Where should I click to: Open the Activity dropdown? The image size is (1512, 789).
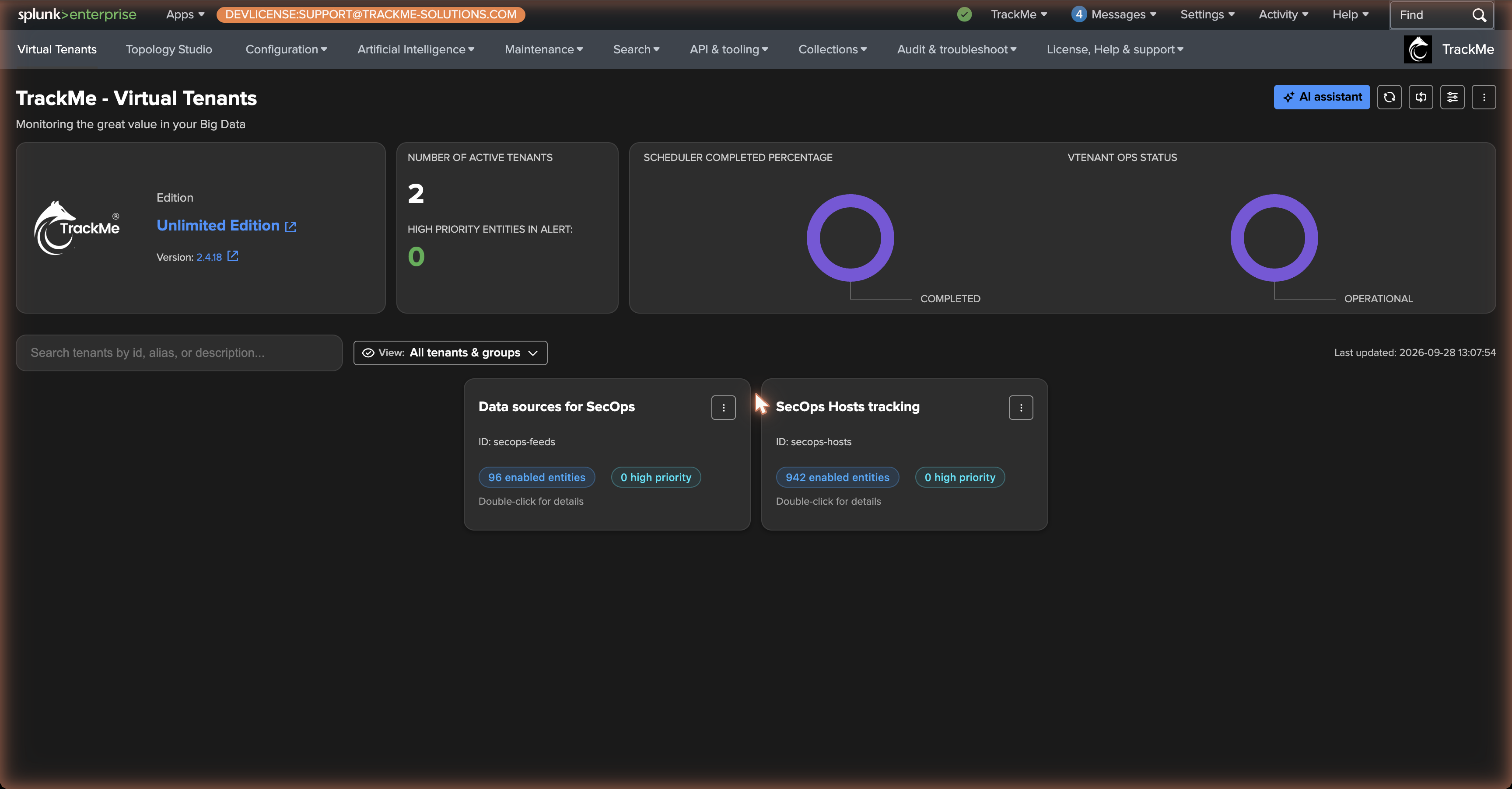[1283, 15]
